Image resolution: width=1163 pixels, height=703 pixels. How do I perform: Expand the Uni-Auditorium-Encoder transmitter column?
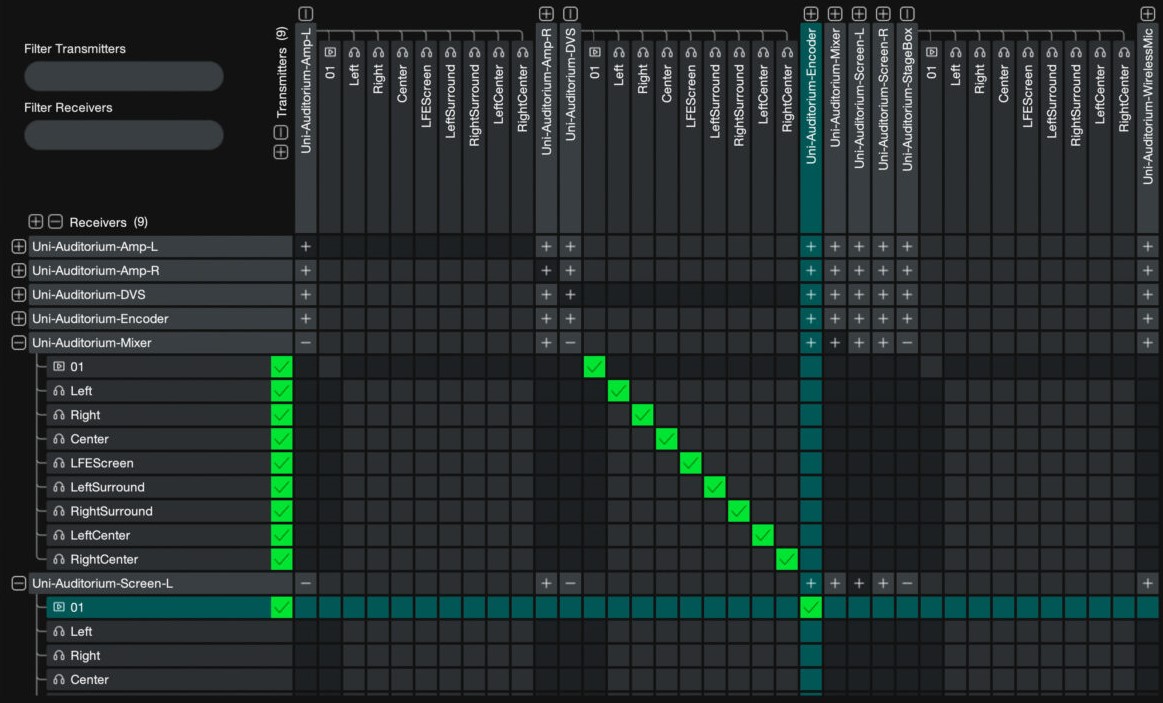811,13
